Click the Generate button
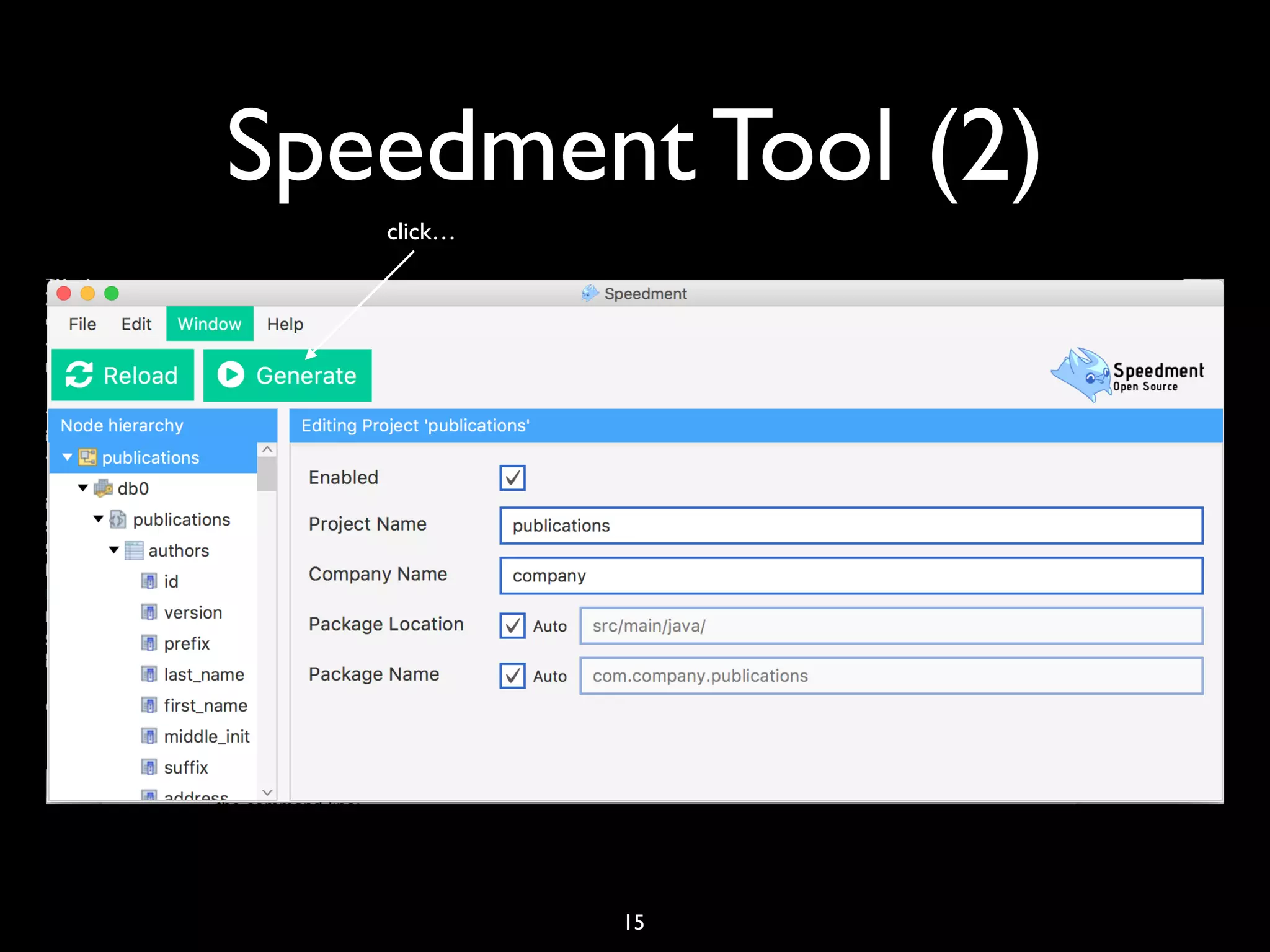The image size is (1270, 952). point(288,375)
